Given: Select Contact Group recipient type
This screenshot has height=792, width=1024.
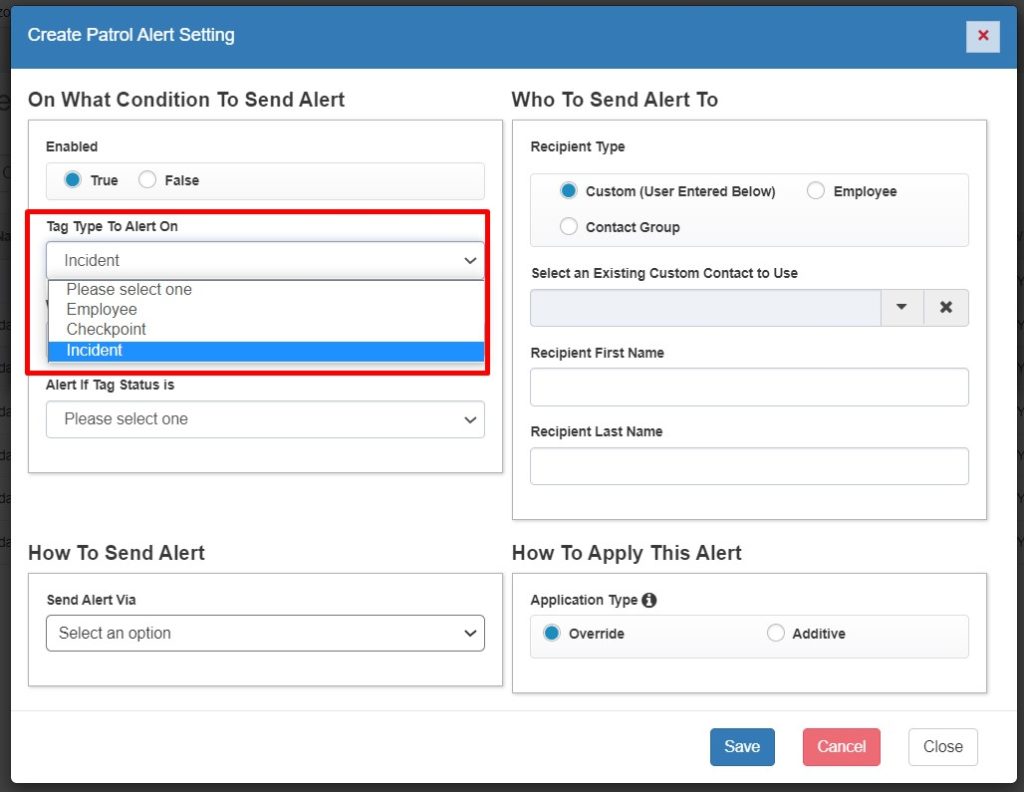Looking at the screenshot, I should coord(569,227).
